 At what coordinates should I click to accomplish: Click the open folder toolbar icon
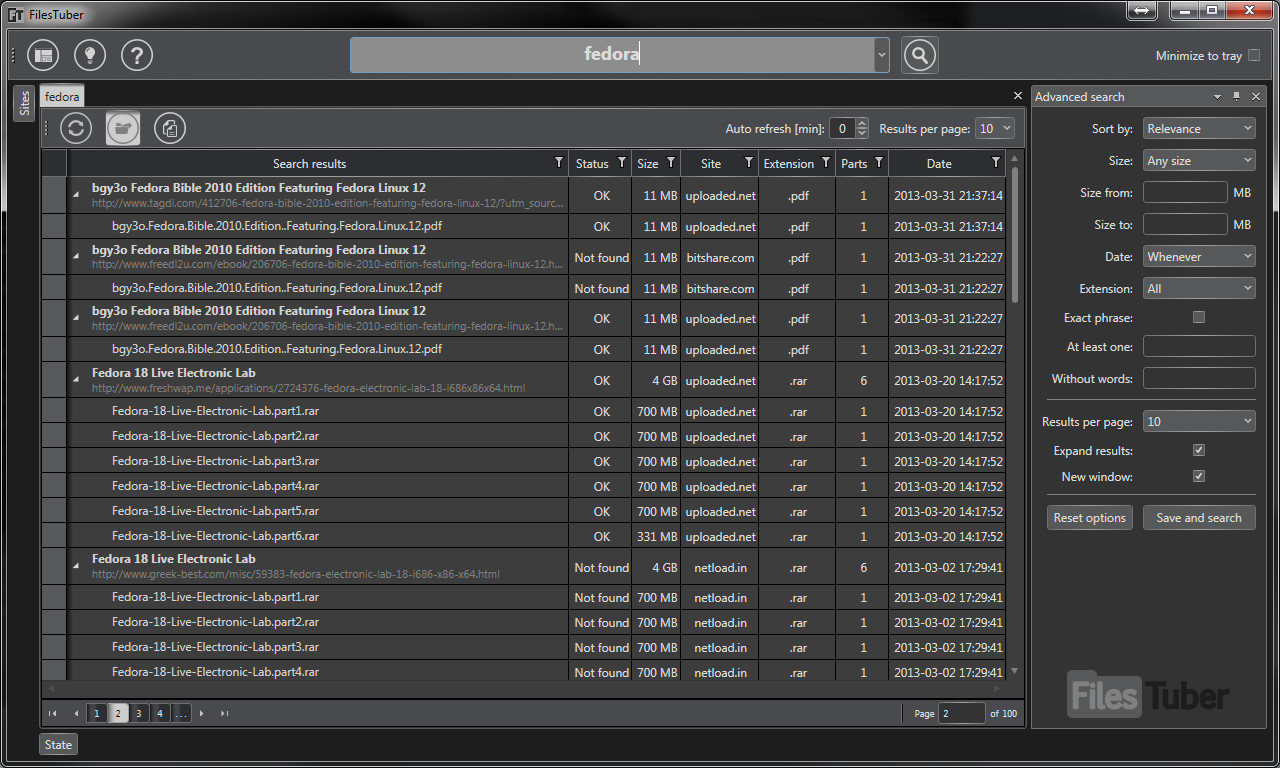pyautogui.click(x=123, y=128)
